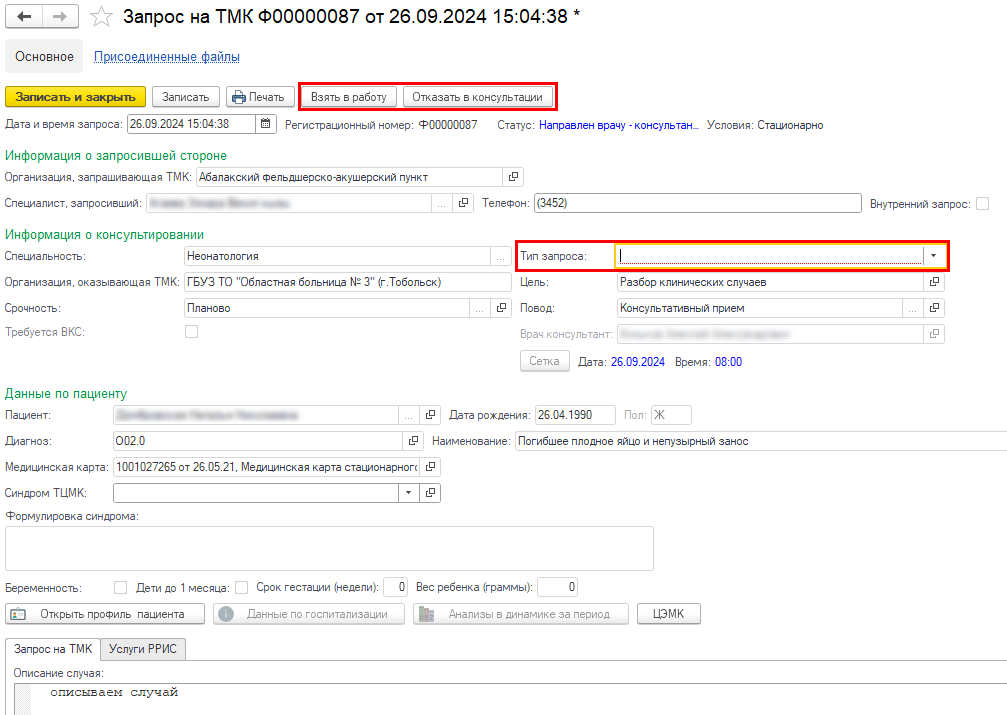Click the Взять в работу button

[348, 97]
